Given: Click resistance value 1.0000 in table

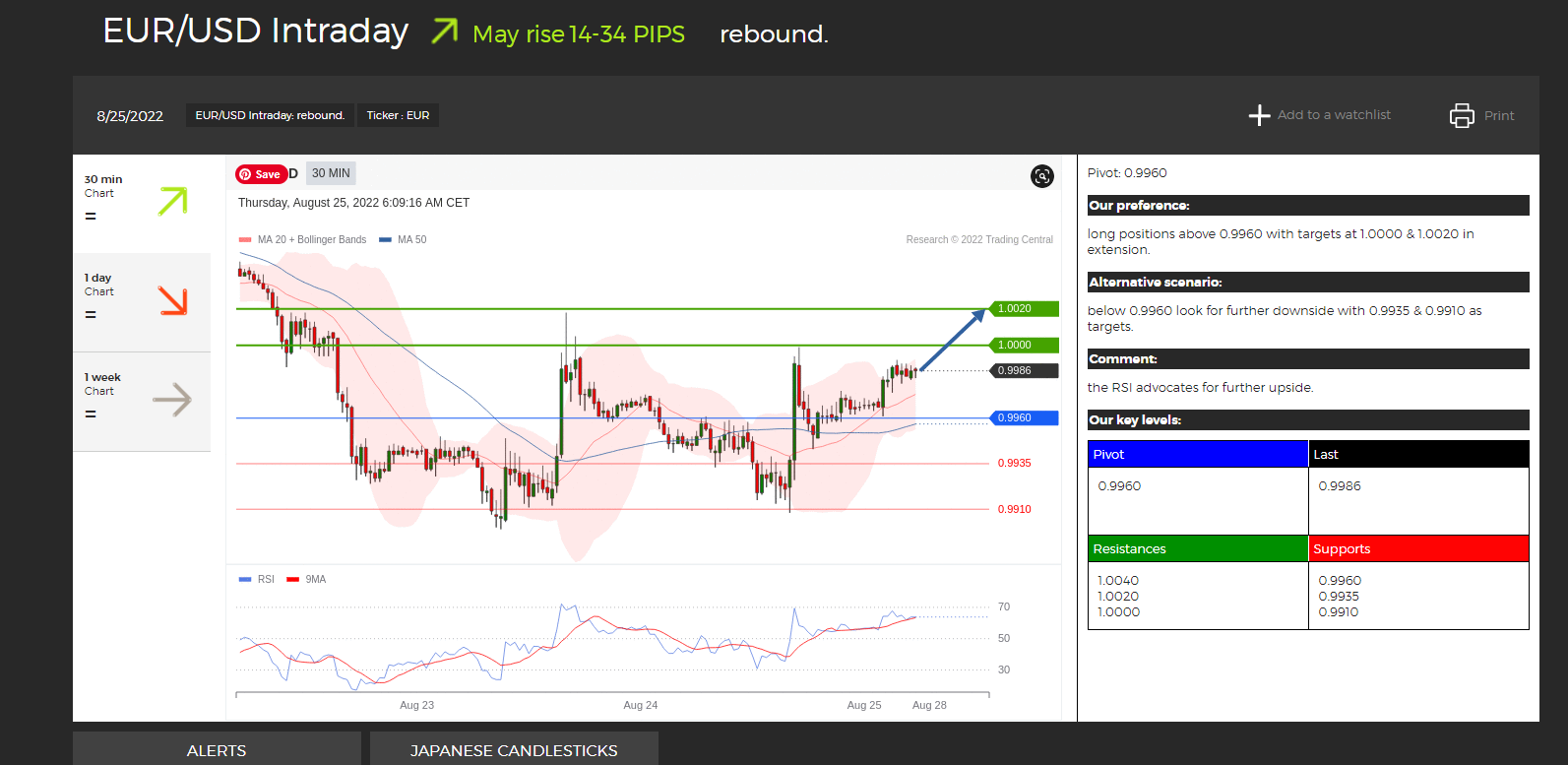Looking at the screenshot, I should [1118, 612].
